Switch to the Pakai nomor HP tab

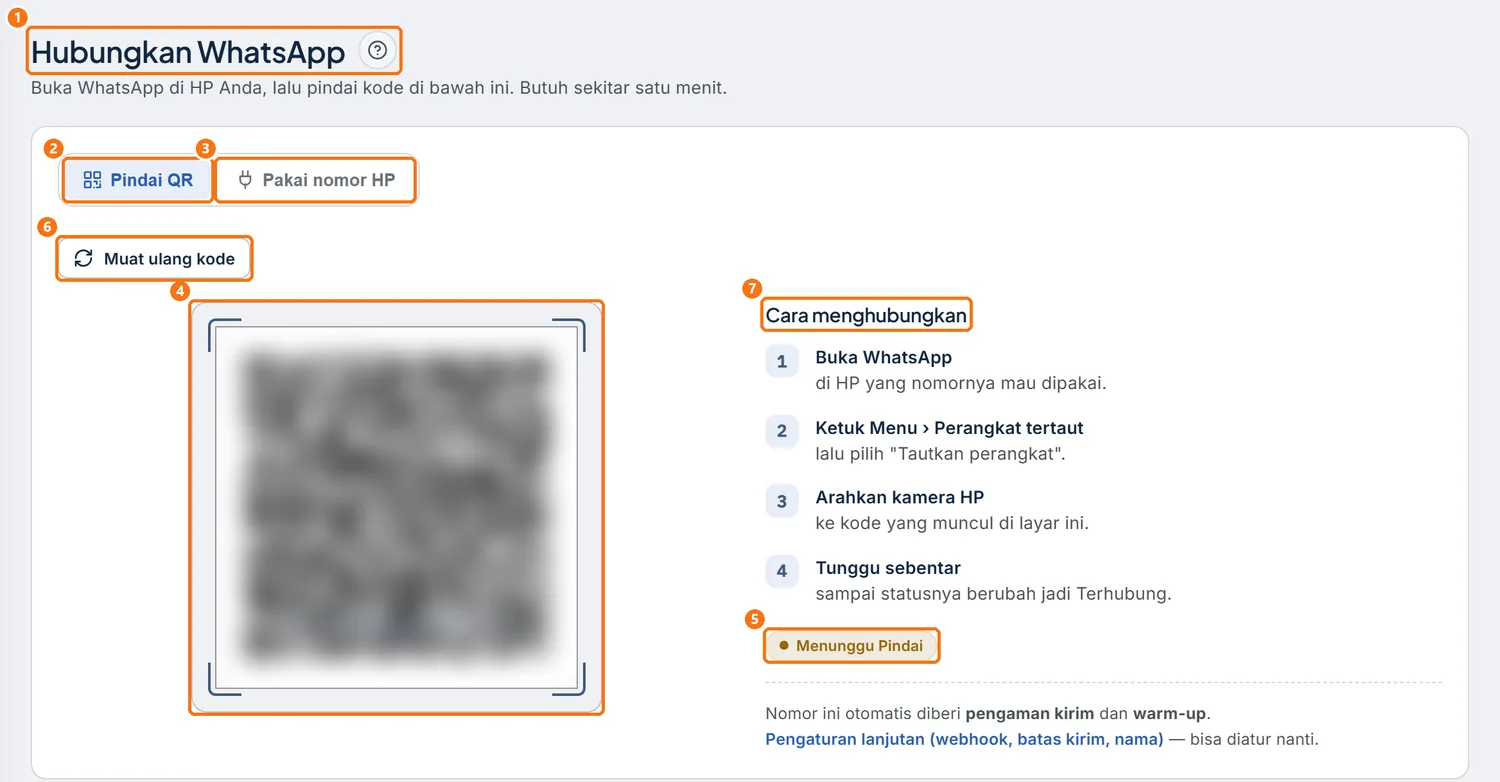(316, 180)
